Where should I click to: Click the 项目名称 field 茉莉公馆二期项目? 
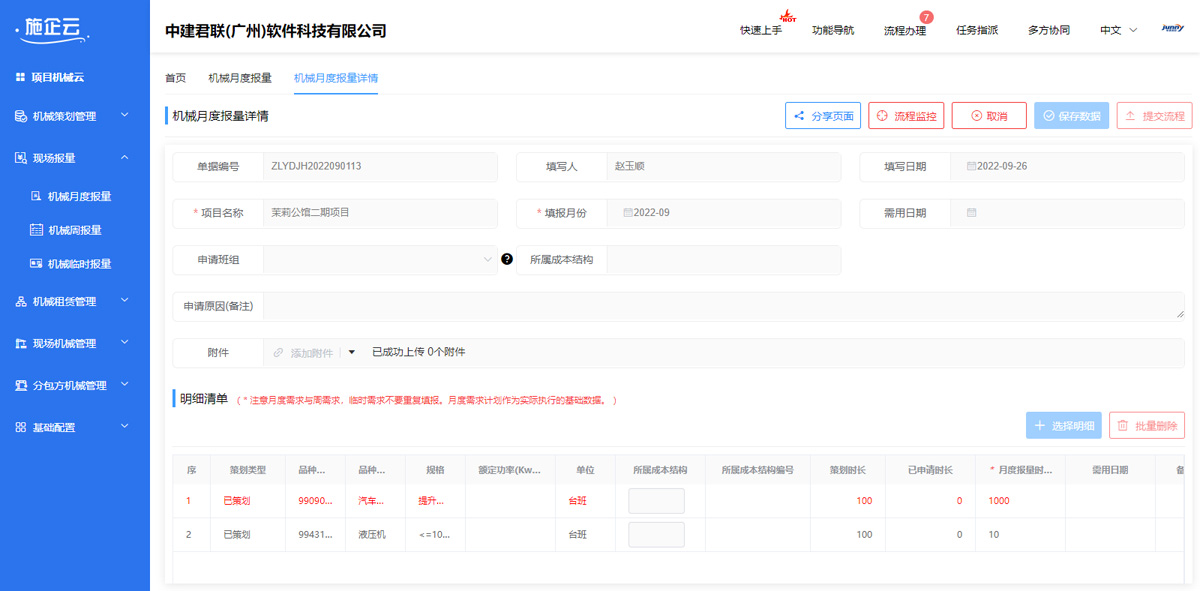tap(380, 212)
